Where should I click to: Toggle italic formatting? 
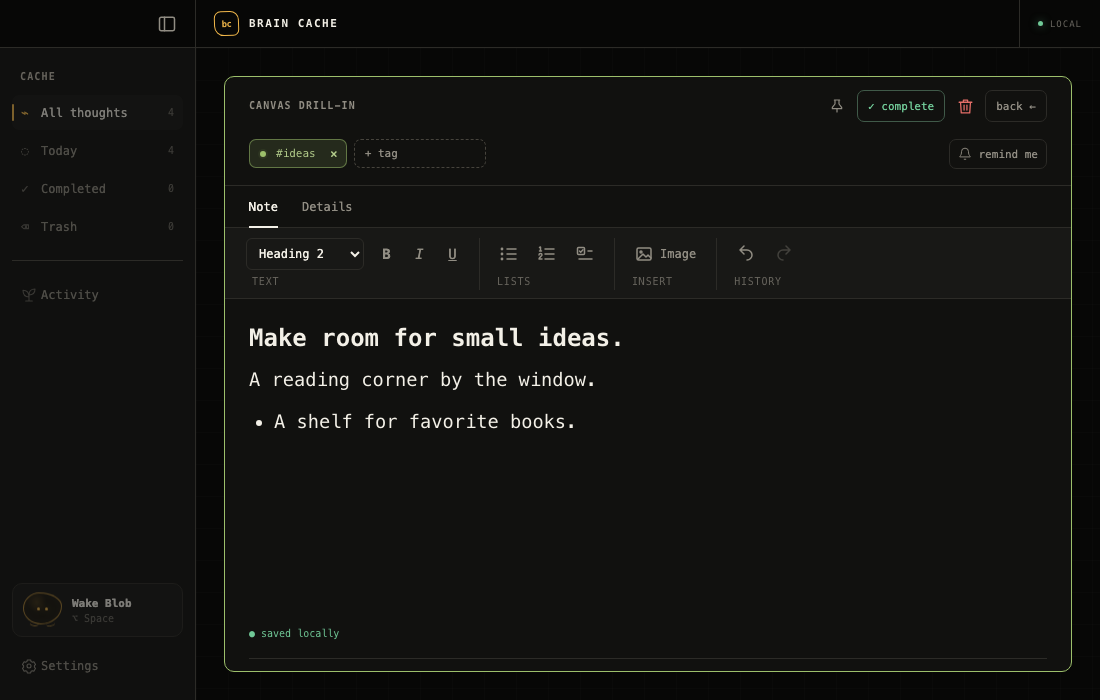[419, 254]
